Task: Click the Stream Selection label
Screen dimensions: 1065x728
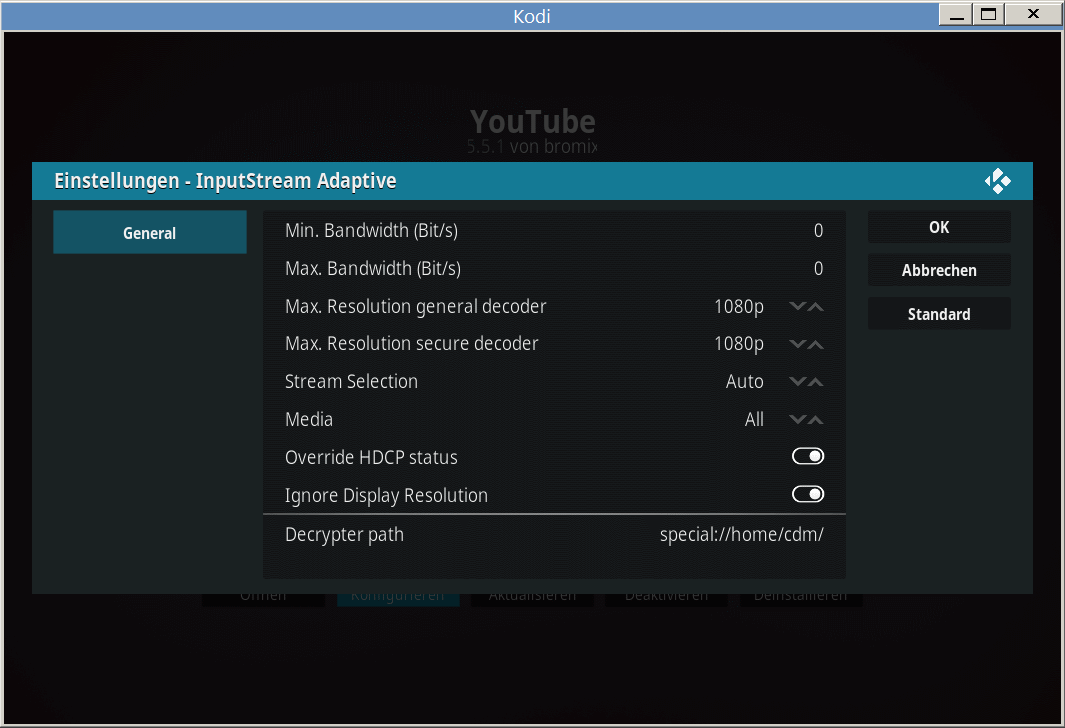Action: [351, 382]
